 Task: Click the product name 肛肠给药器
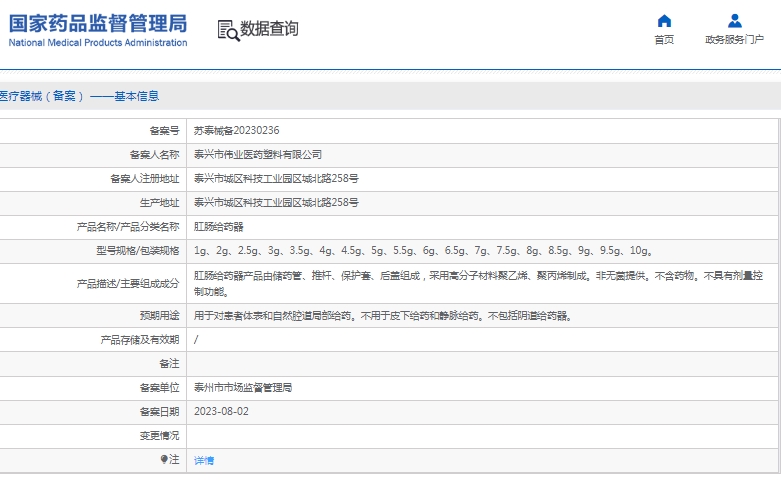point(219,227)
